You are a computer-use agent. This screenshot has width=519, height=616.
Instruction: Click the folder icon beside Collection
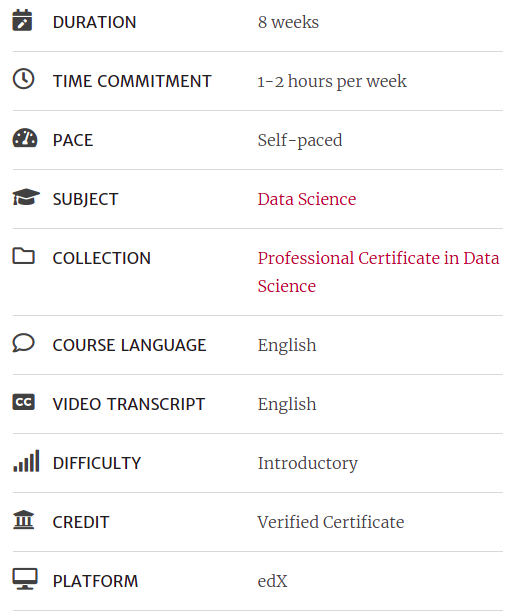[x=24, y=256]
